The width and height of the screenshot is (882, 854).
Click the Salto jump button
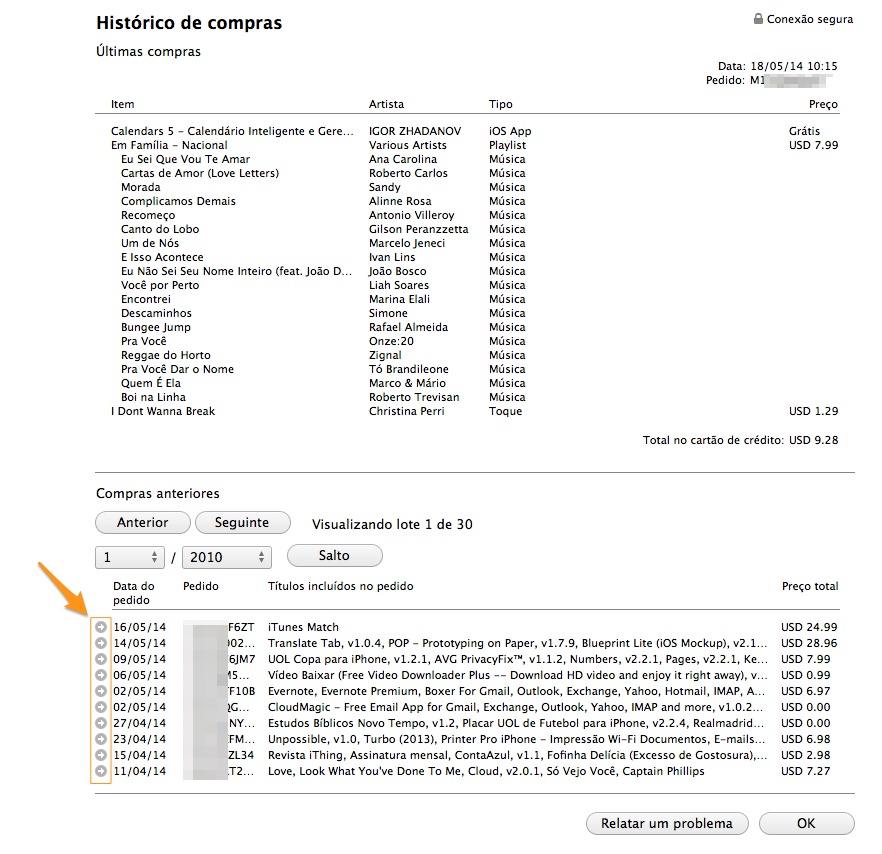click(x=335, y=555)
